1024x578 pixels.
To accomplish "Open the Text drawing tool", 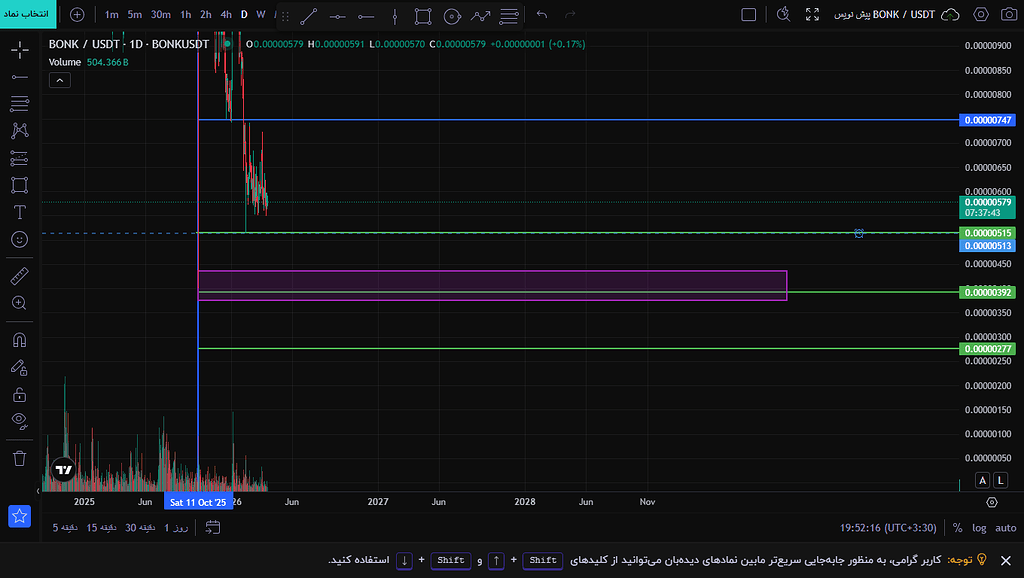I will [19, 212].
